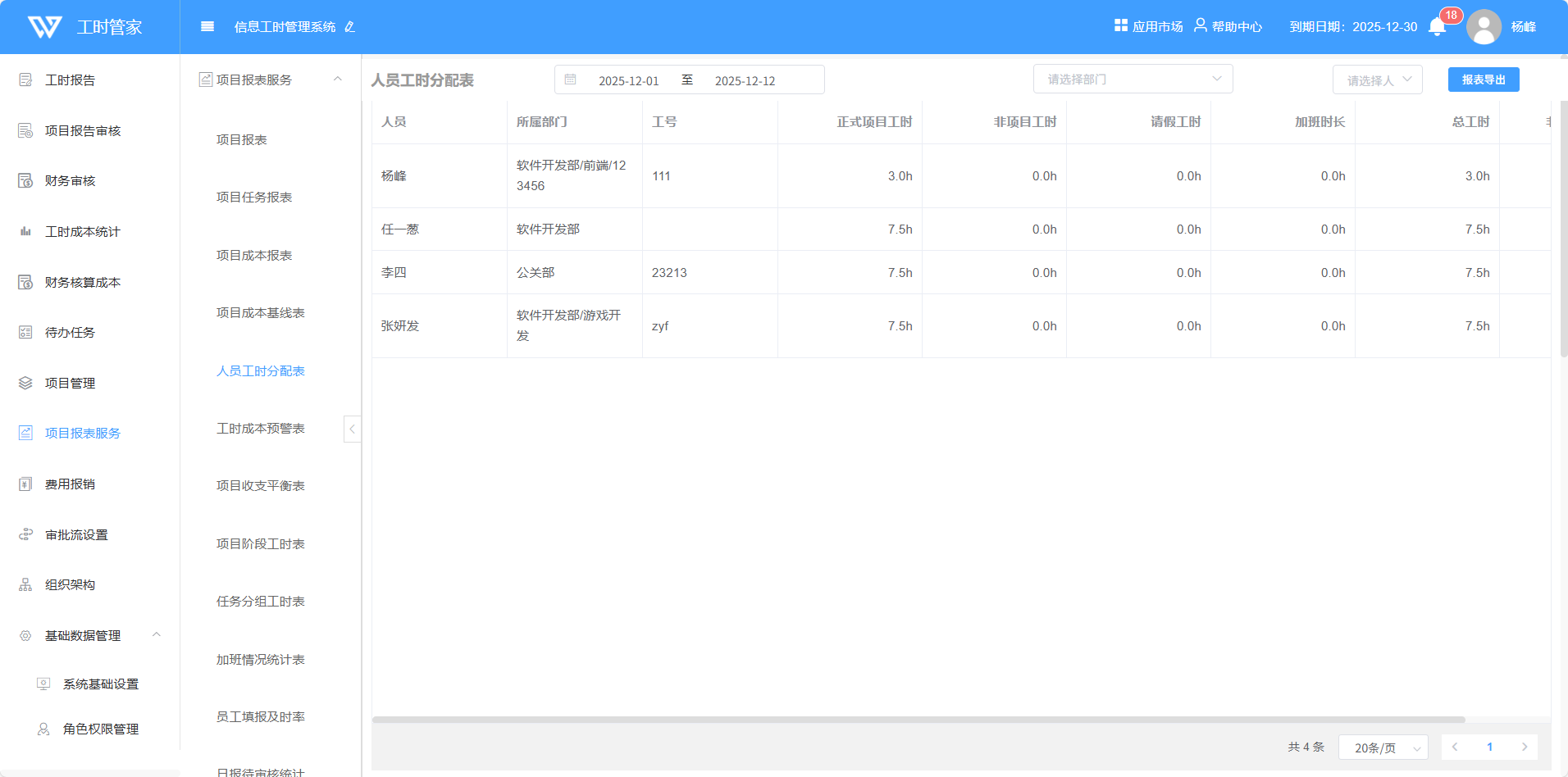This screenshot has width=1568, height=777.
Task: Click the edit pencil icon beside system name
Action: 350,27
